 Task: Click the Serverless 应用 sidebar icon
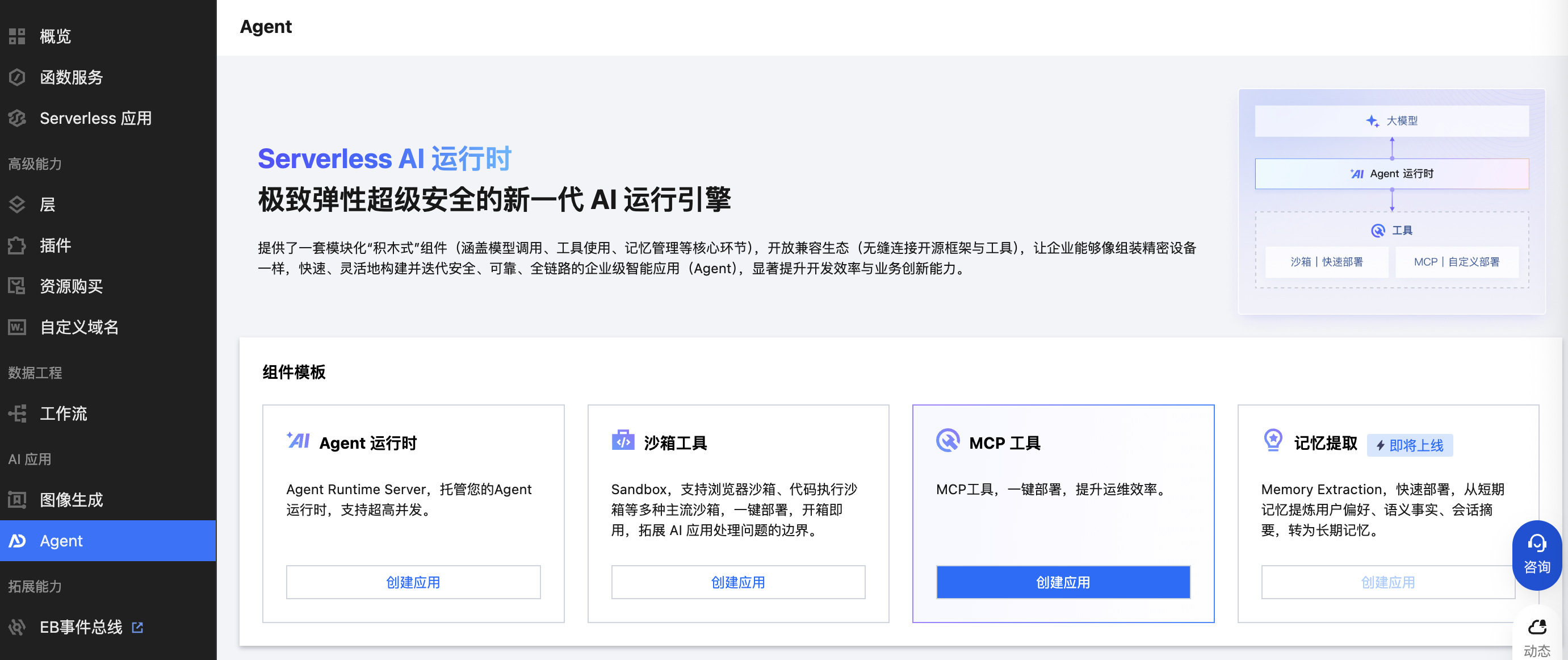17,118
